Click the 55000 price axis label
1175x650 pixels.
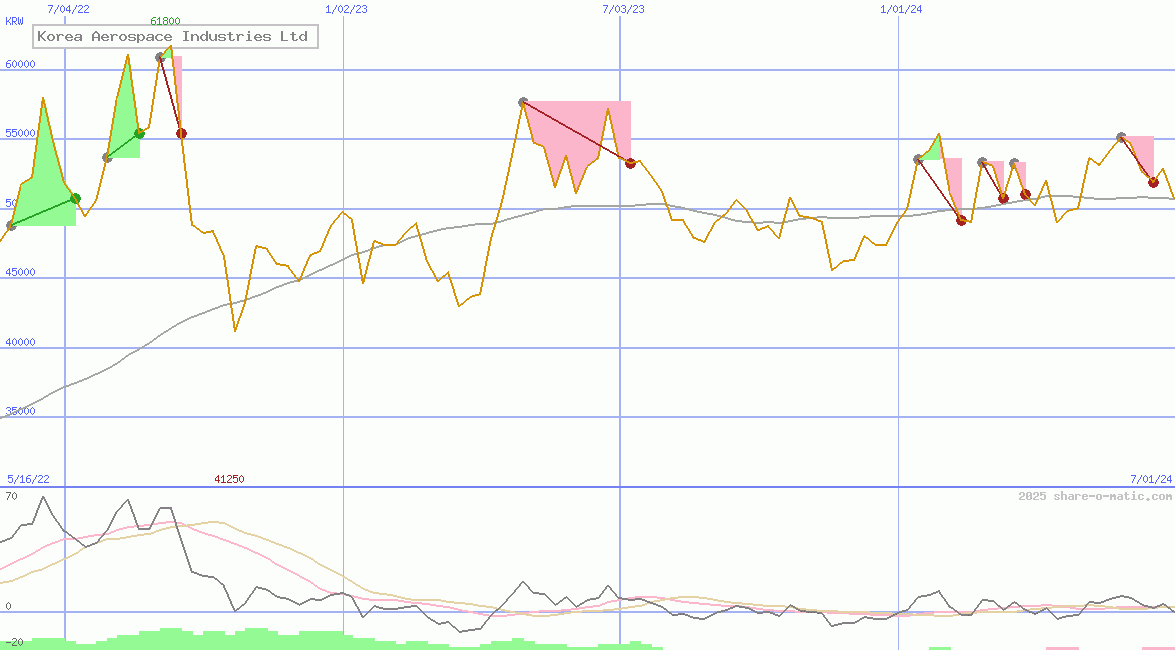point(20,133)
